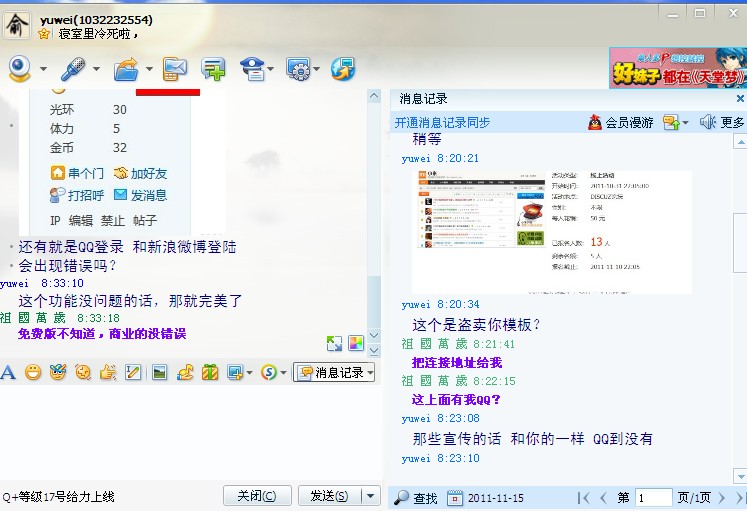Open the color scheme swatch icon

click(x=356, y=343)
